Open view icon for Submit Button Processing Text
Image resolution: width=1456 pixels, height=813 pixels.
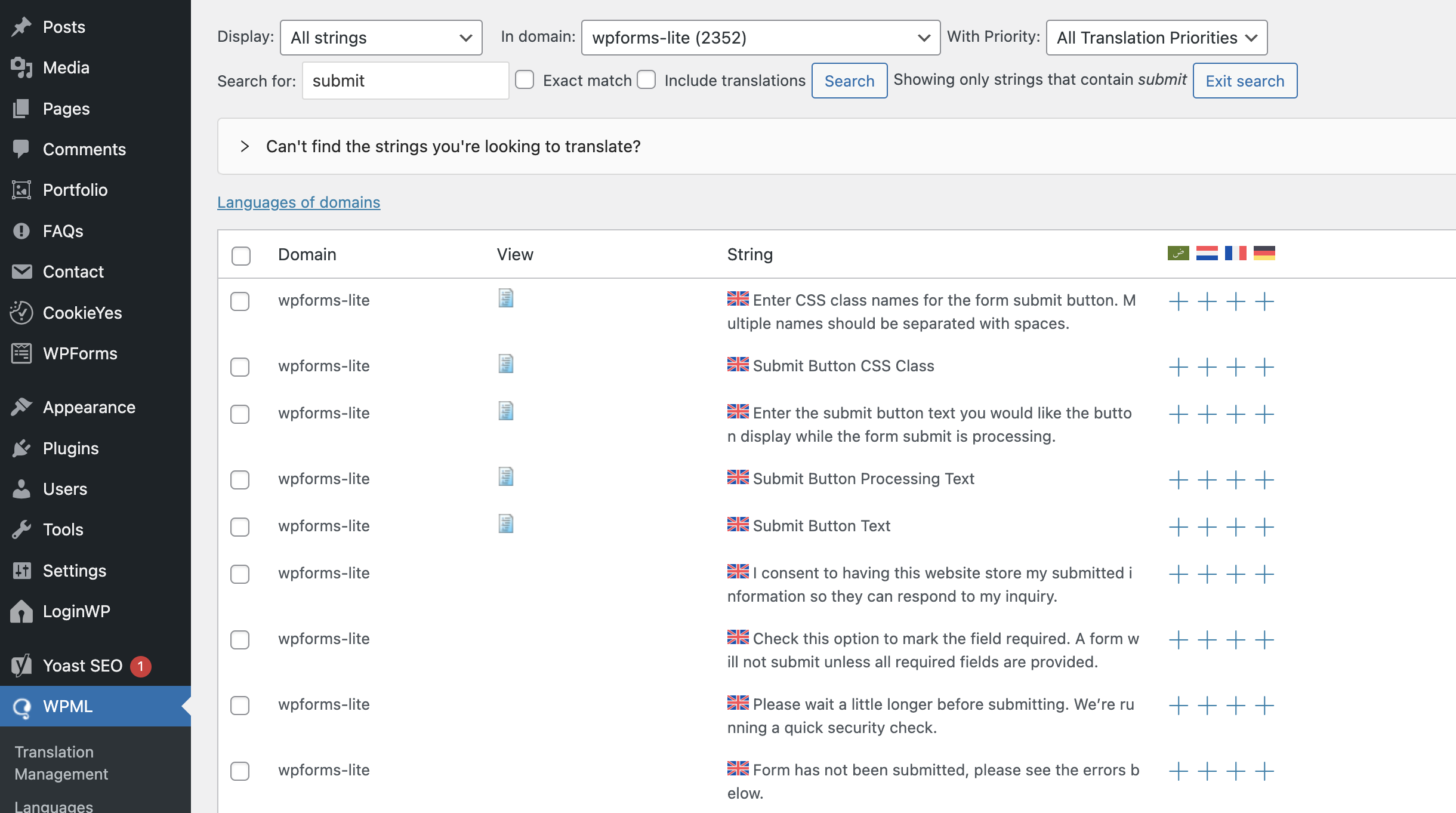(x=506, y=476)
